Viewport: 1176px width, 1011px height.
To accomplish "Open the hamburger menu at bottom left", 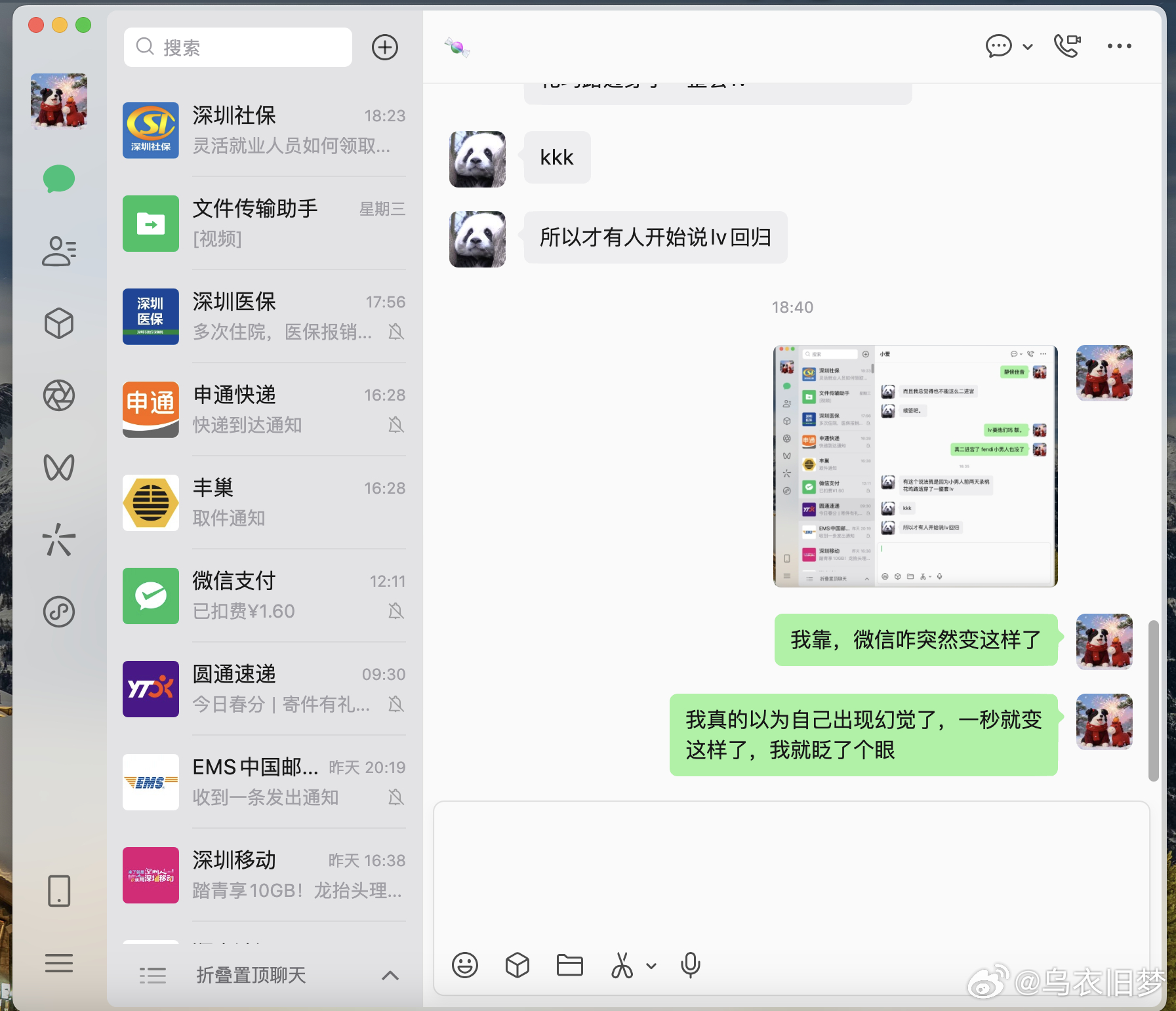I will pyautogui.click(x=59, y=962).
